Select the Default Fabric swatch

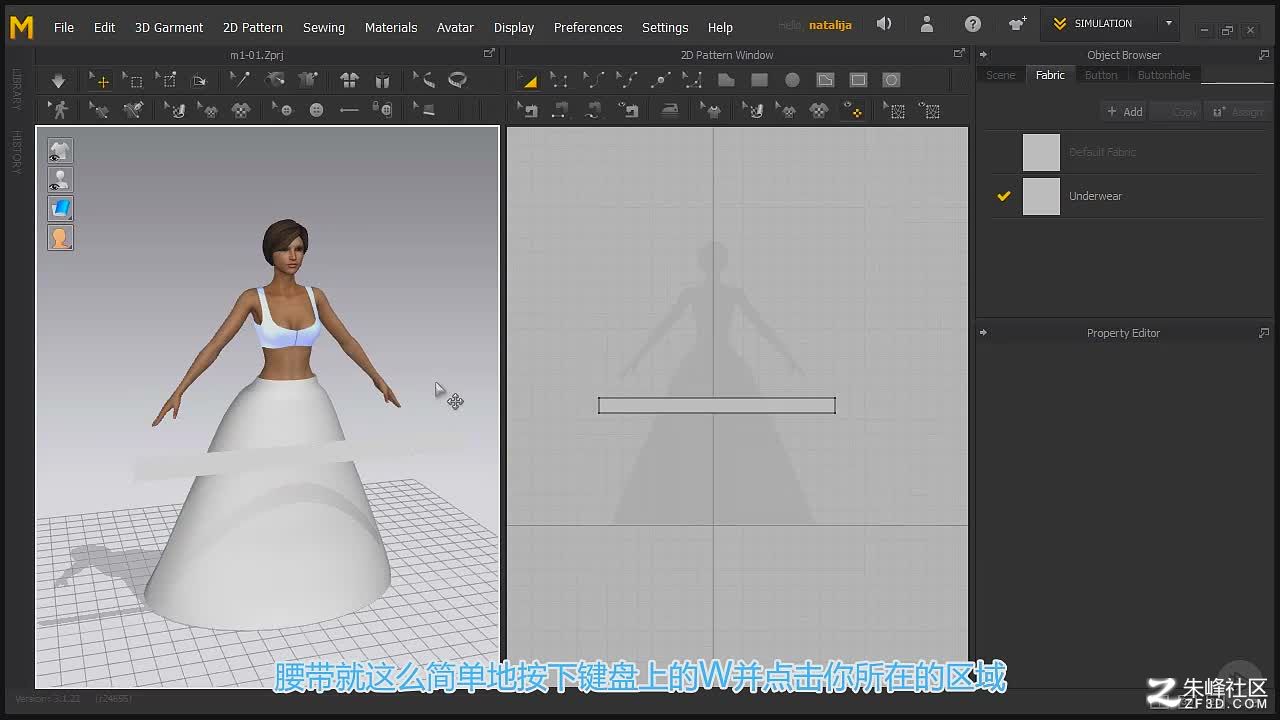(1041, 152)
